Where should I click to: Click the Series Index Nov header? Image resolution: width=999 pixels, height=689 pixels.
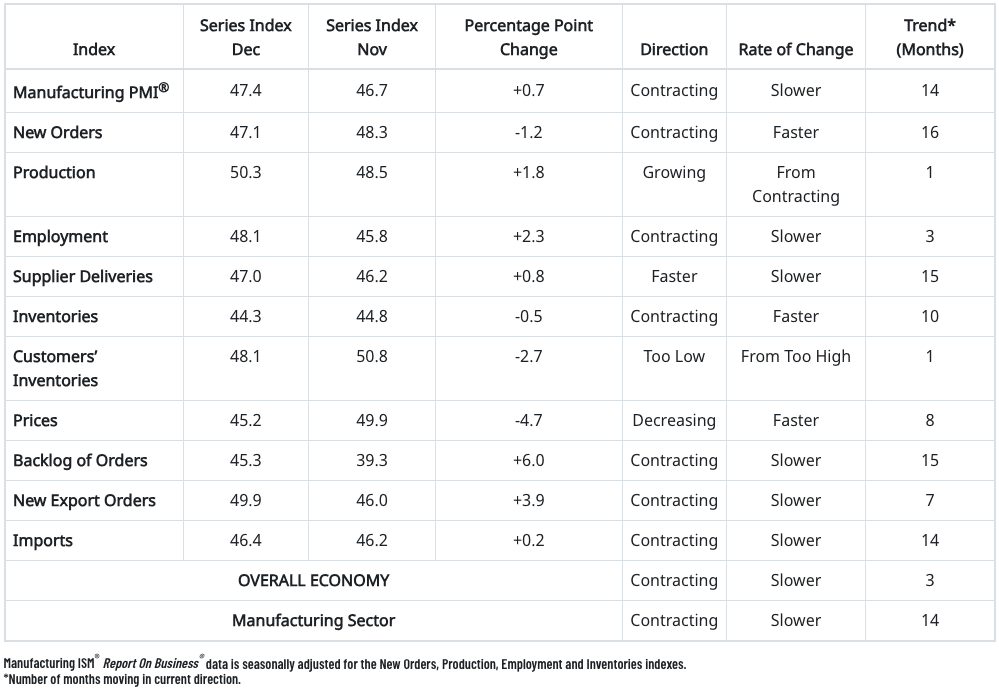click(x=372, y=37)
